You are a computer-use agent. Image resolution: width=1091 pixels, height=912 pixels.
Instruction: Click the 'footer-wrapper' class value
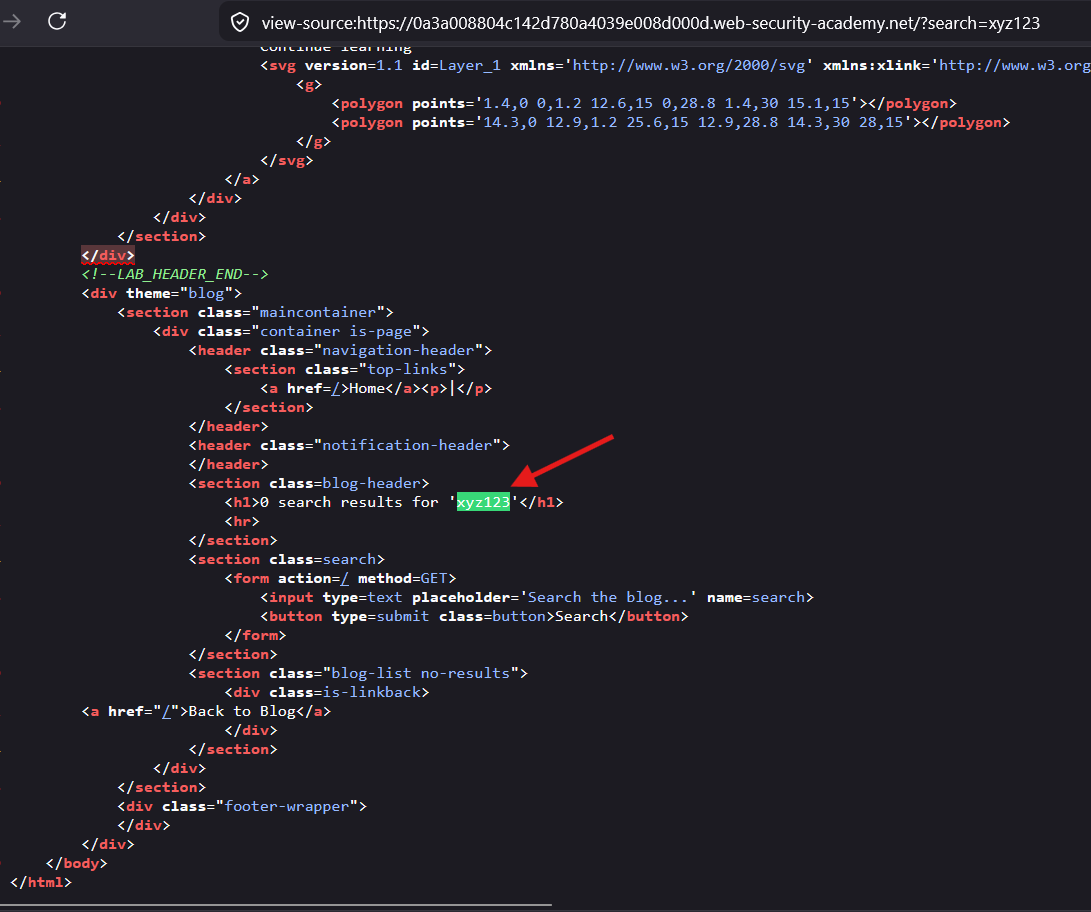click(287, 807)
